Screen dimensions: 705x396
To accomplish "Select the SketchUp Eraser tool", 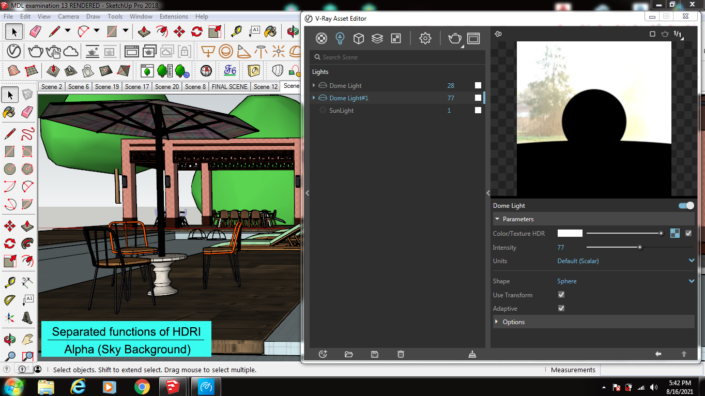I will [x=35, y=31].
